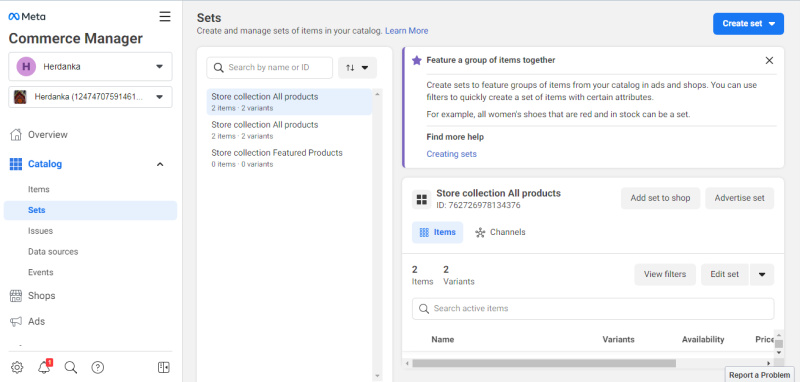Click the Variants column header
This screenshot has height=382, width=800.
[618, 339]
